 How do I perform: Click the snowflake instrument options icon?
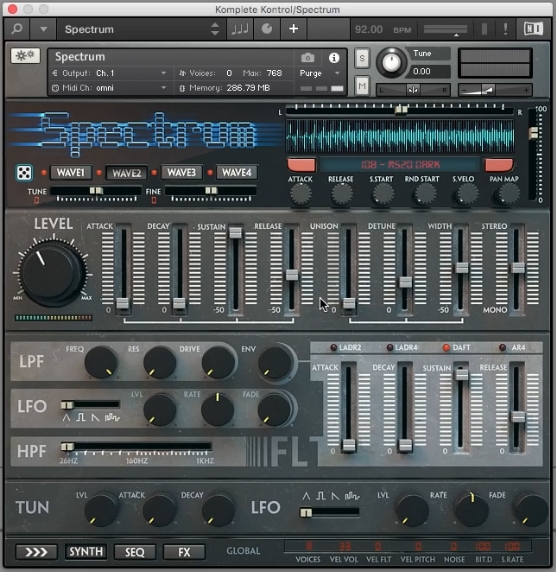(25, 56)
